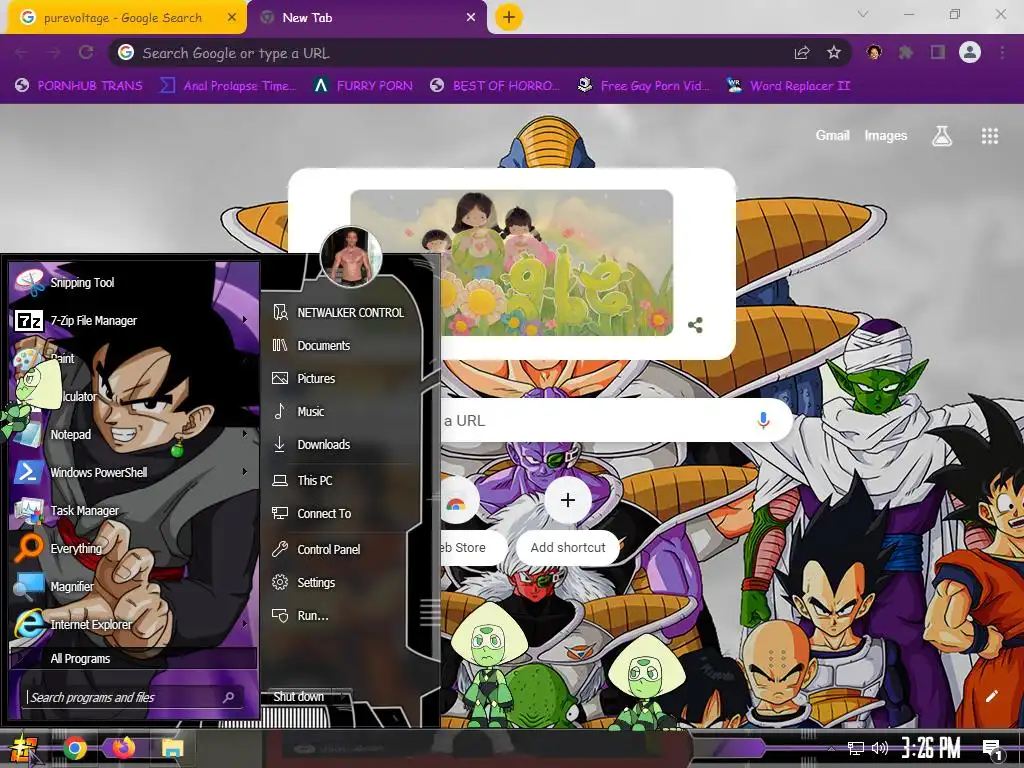
Task: Open a new browser tab
Action: (509, 18)
